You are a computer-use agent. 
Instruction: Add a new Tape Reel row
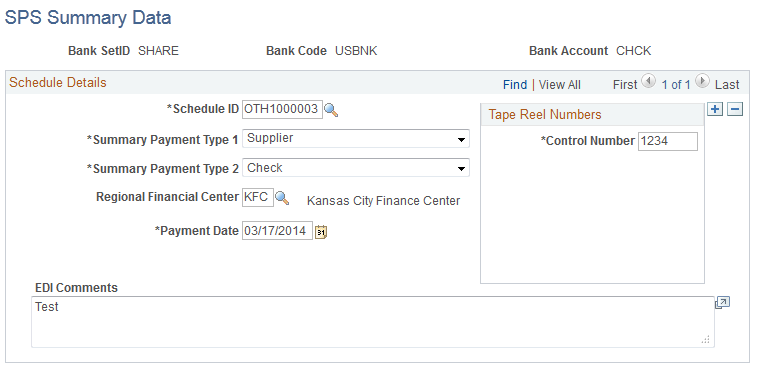[715, 110]
